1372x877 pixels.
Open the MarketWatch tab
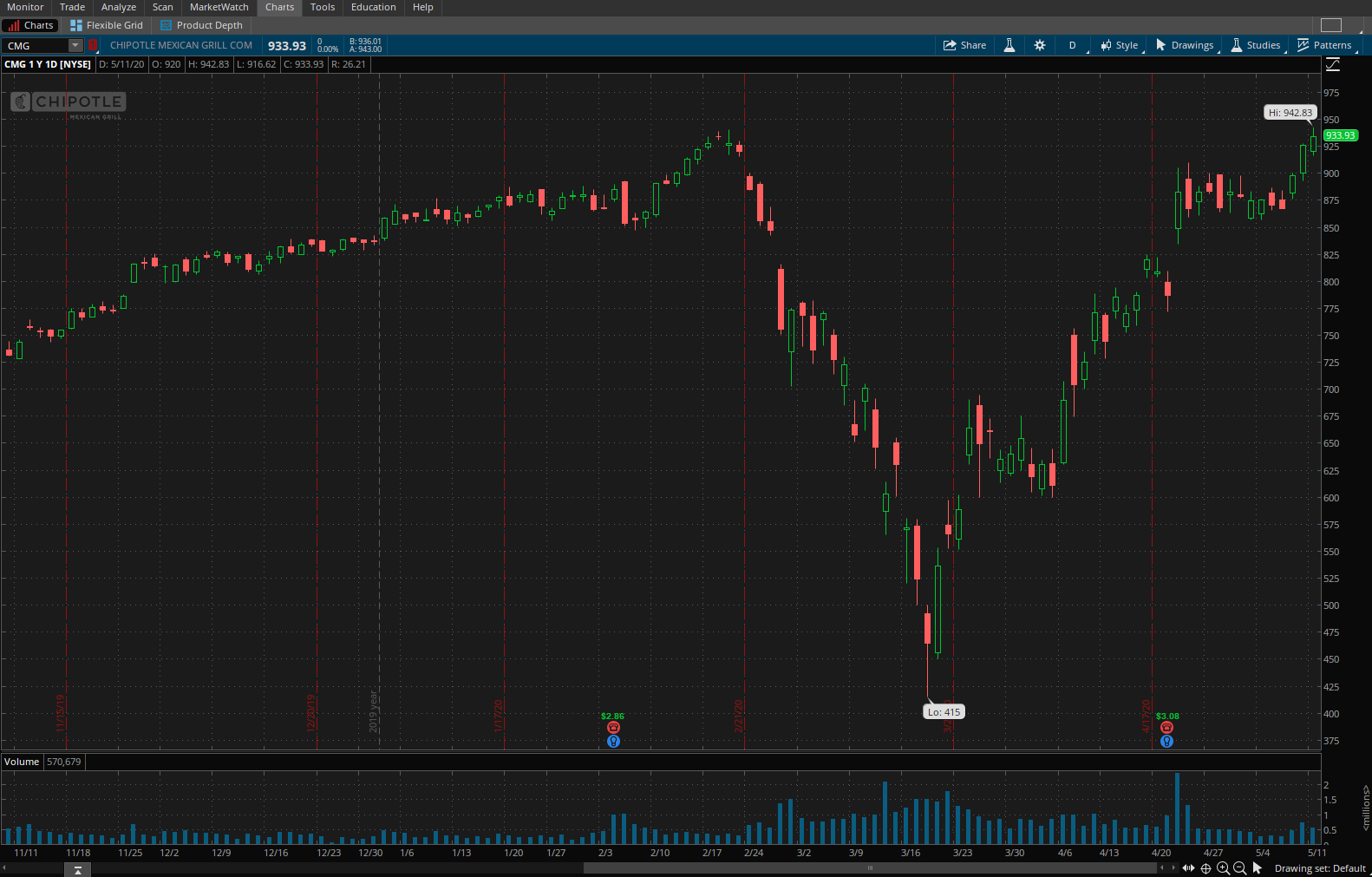coord(219,7)
